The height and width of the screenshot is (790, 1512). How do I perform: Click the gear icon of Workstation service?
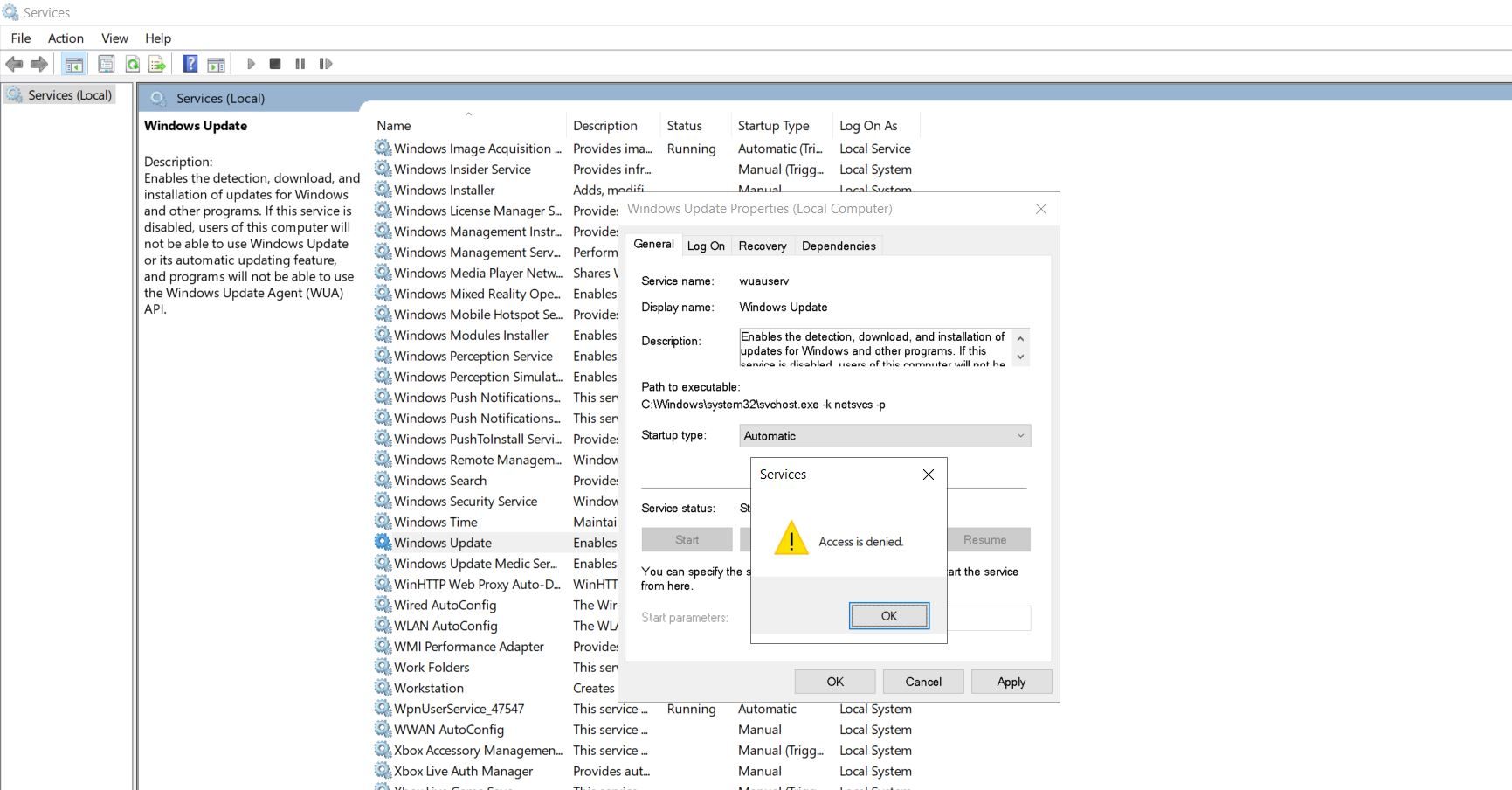tap(383, 687)
